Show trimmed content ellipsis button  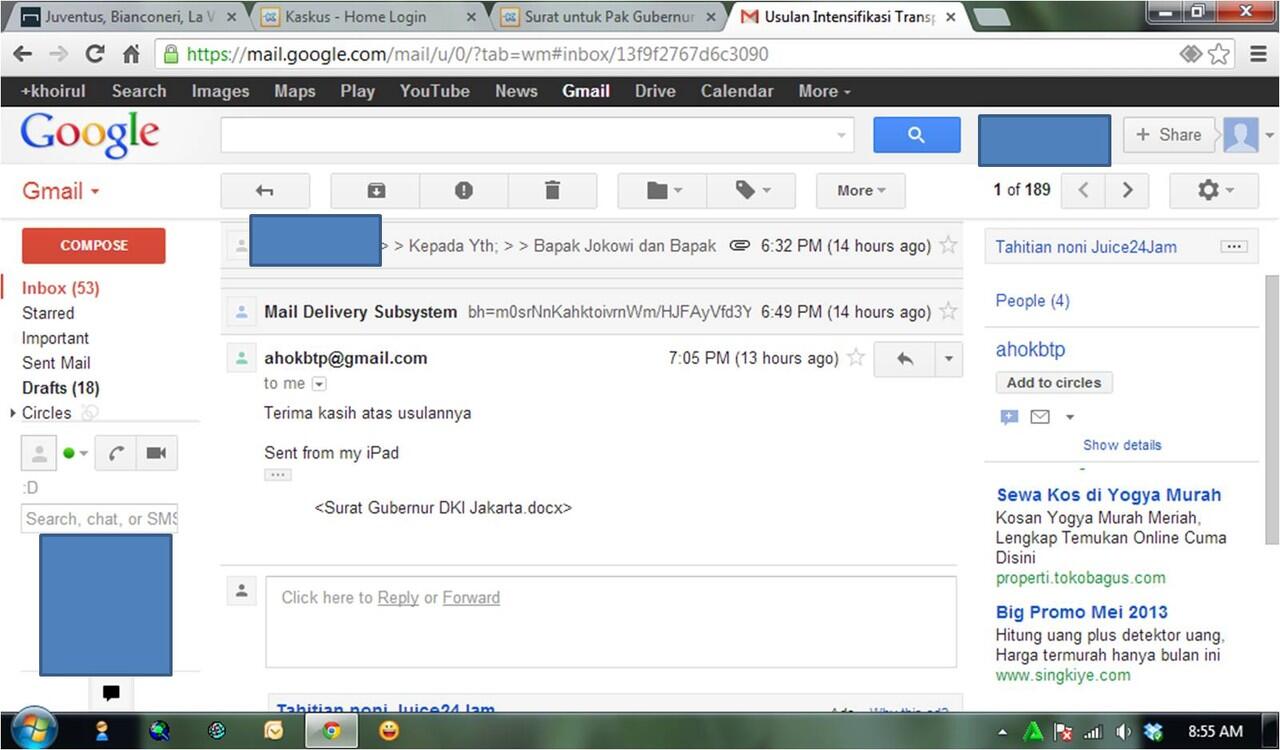click(x=278, y=475)
